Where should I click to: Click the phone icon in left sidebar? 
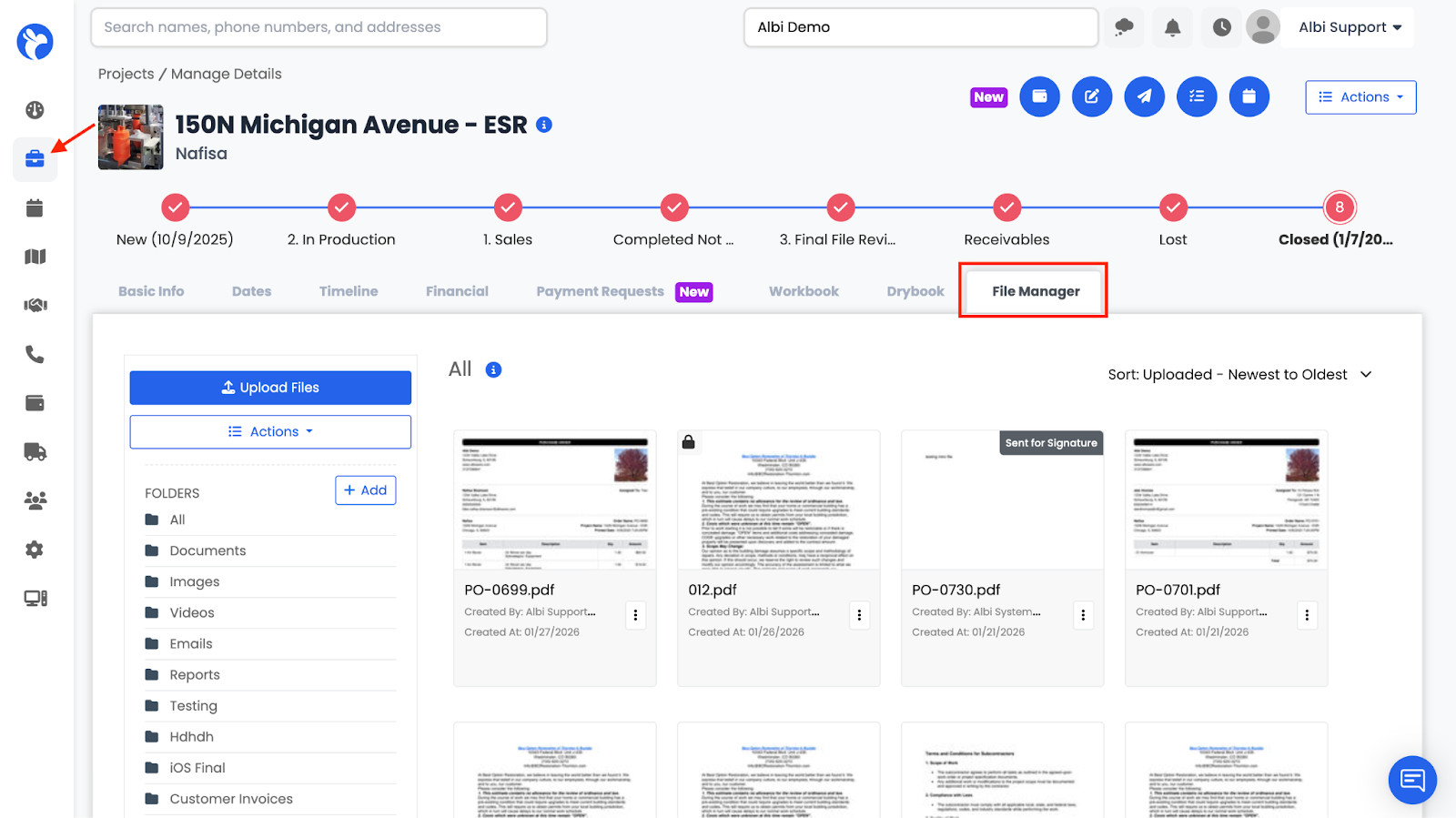click(35, 354)
